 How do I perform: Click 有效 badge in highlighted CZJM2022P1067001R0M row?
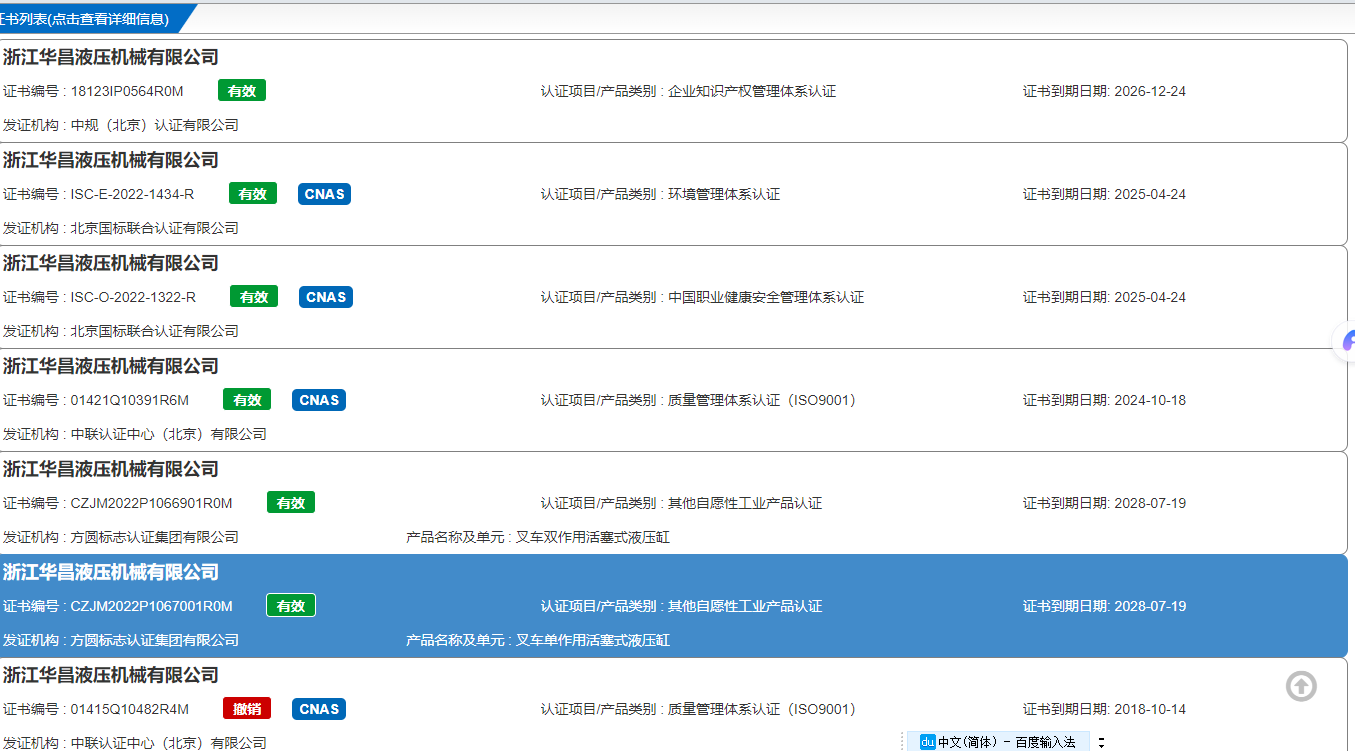click(291, 606)
